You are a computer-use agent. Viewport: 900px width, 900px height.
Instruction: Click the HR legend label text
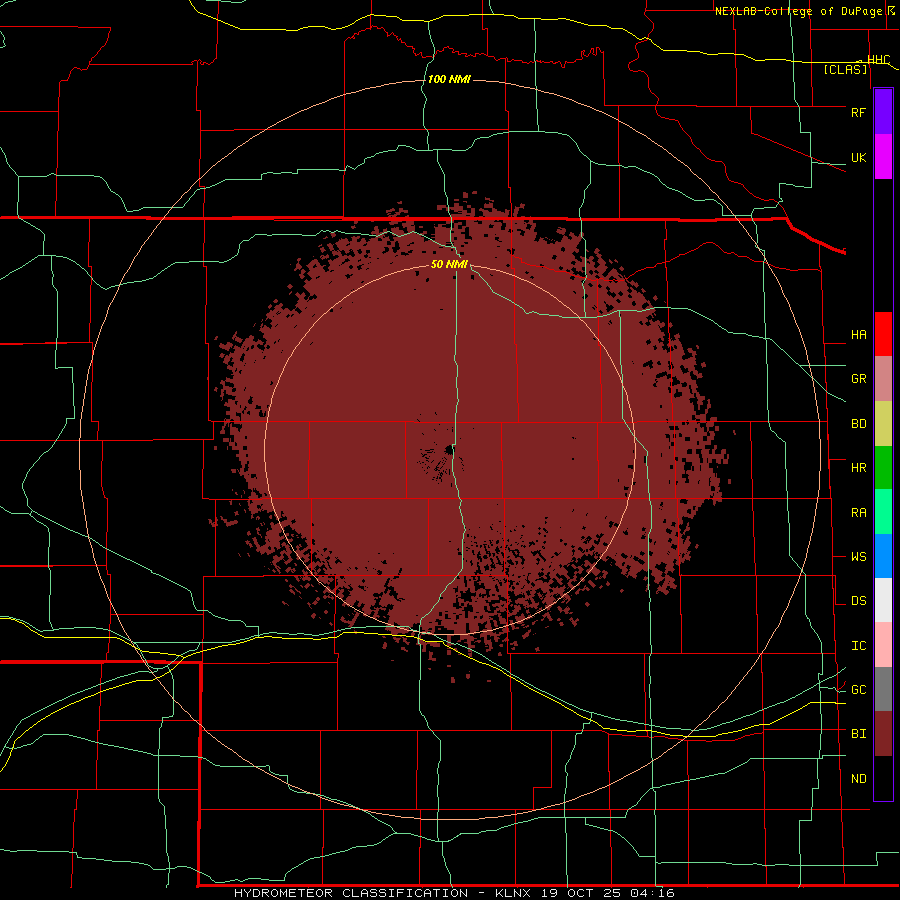coord(858,468)
